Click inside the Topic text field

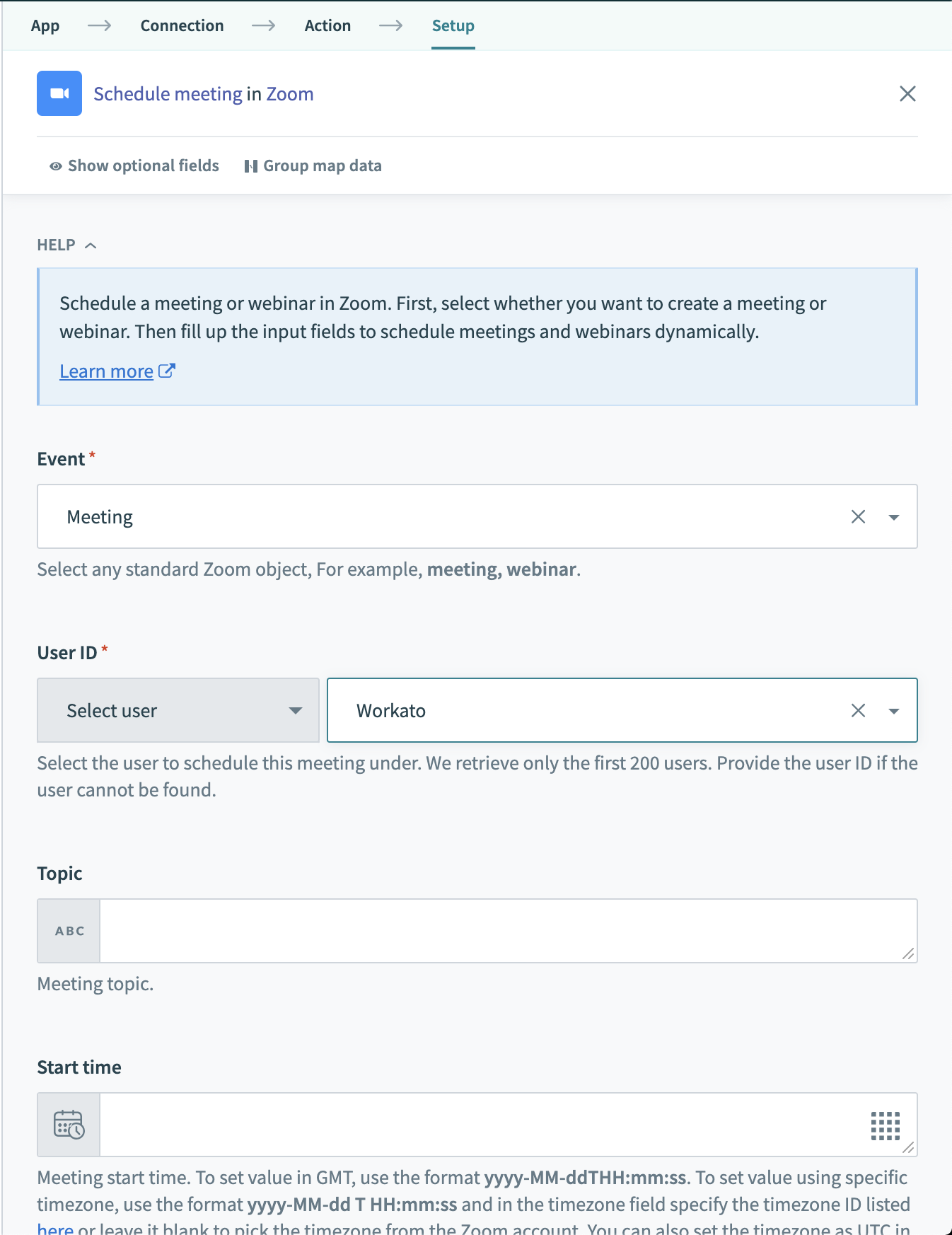point(495,931)
